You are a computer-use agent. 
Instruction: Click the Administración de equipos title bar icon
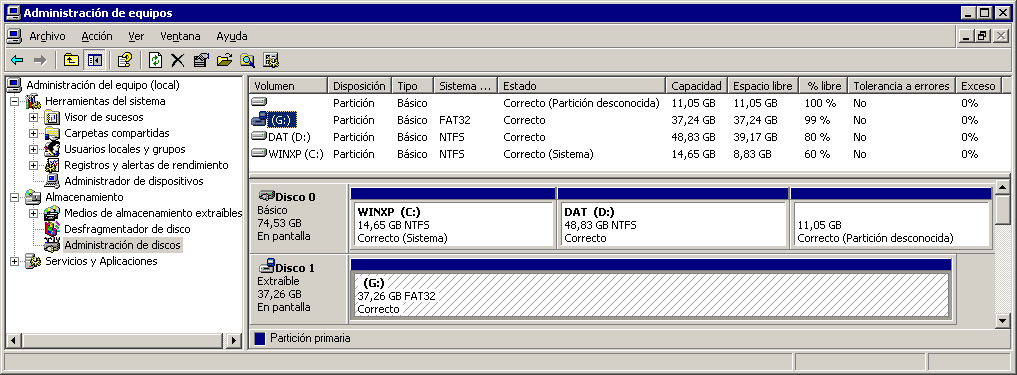tap(12, 13)
